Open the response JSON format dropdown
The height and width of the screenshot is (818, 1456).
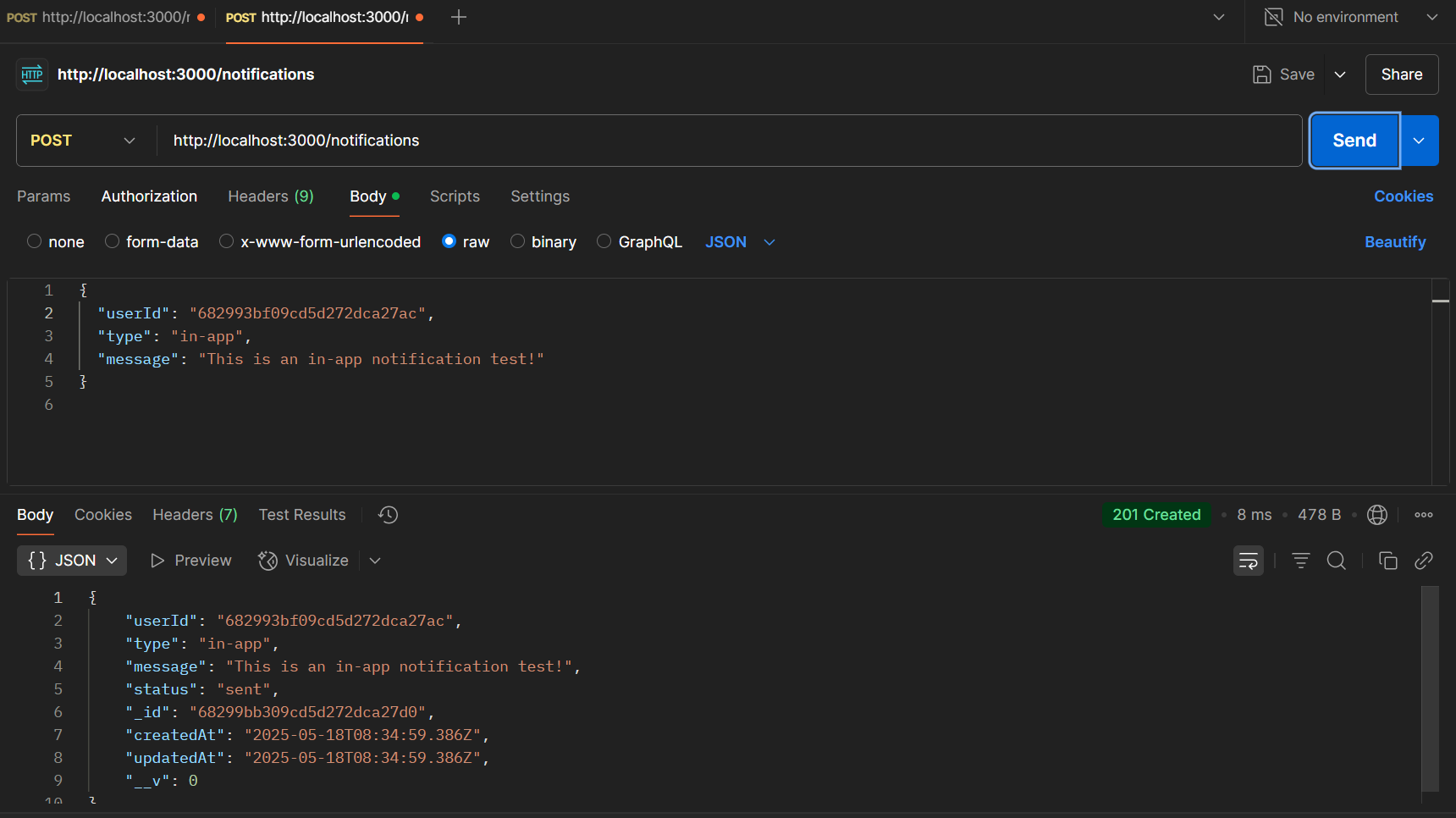[x=72, y=561]
